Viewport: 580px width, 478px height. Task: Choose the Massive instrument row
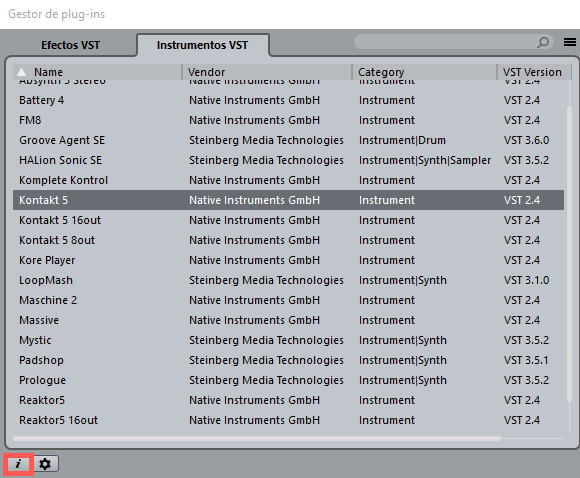pos(289,320)
